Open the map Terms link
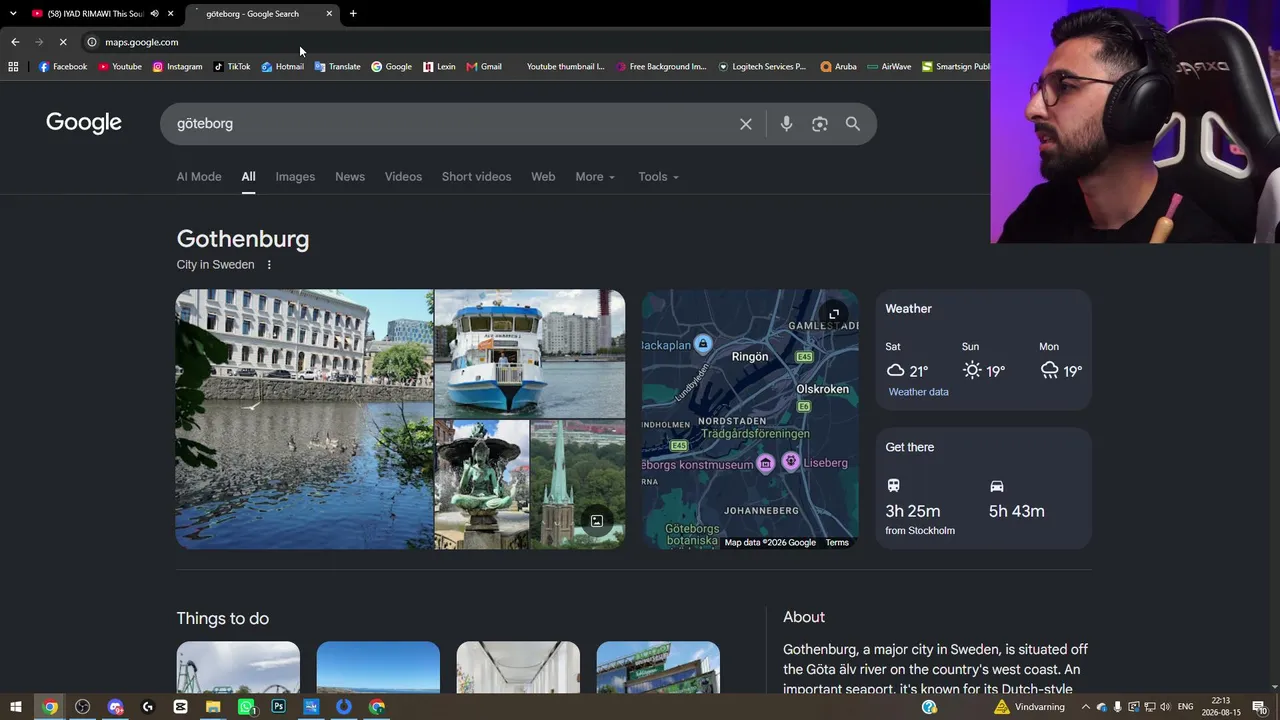 837,543
